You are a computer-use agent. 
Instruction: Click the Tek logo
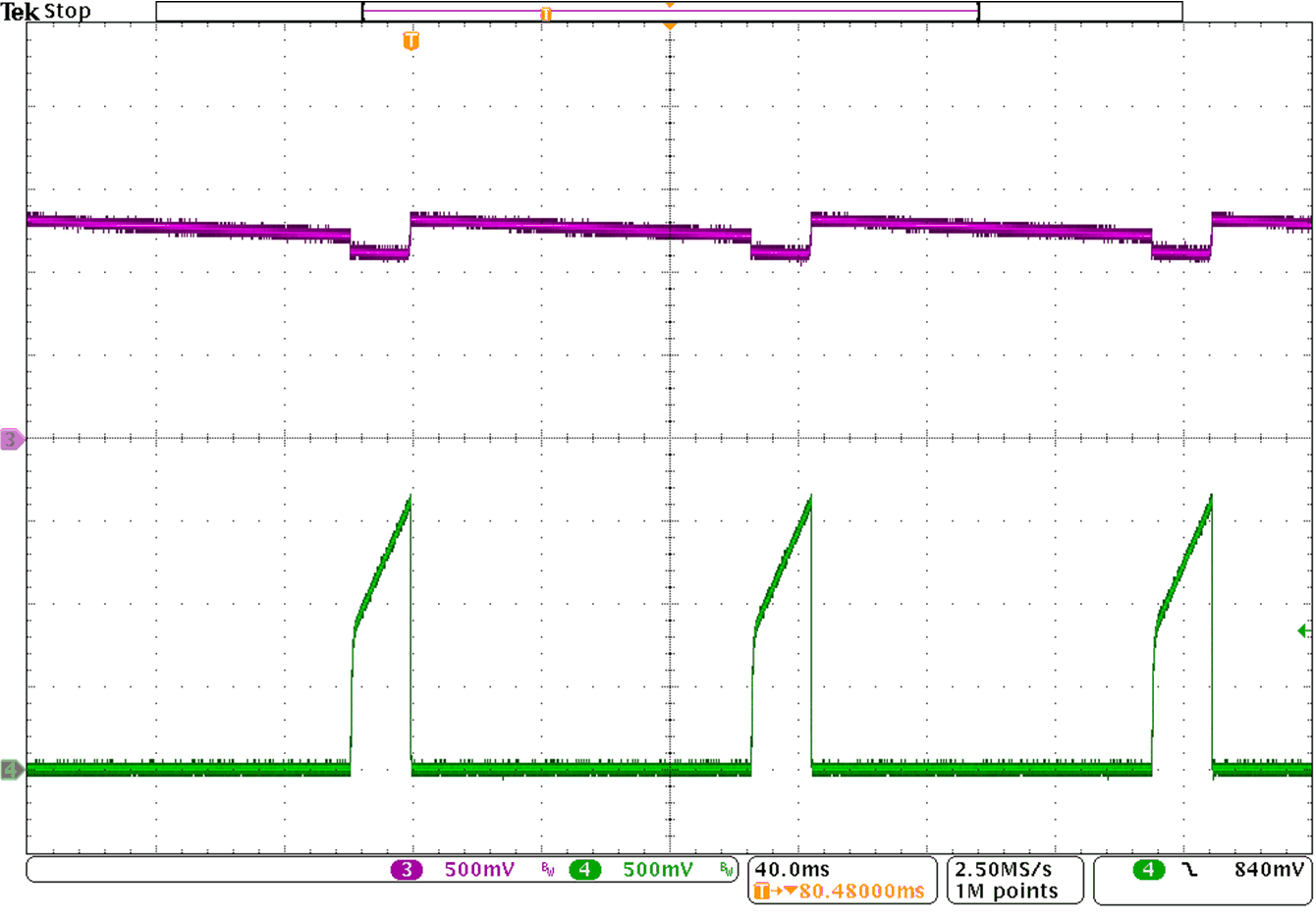tap(20, 11)
